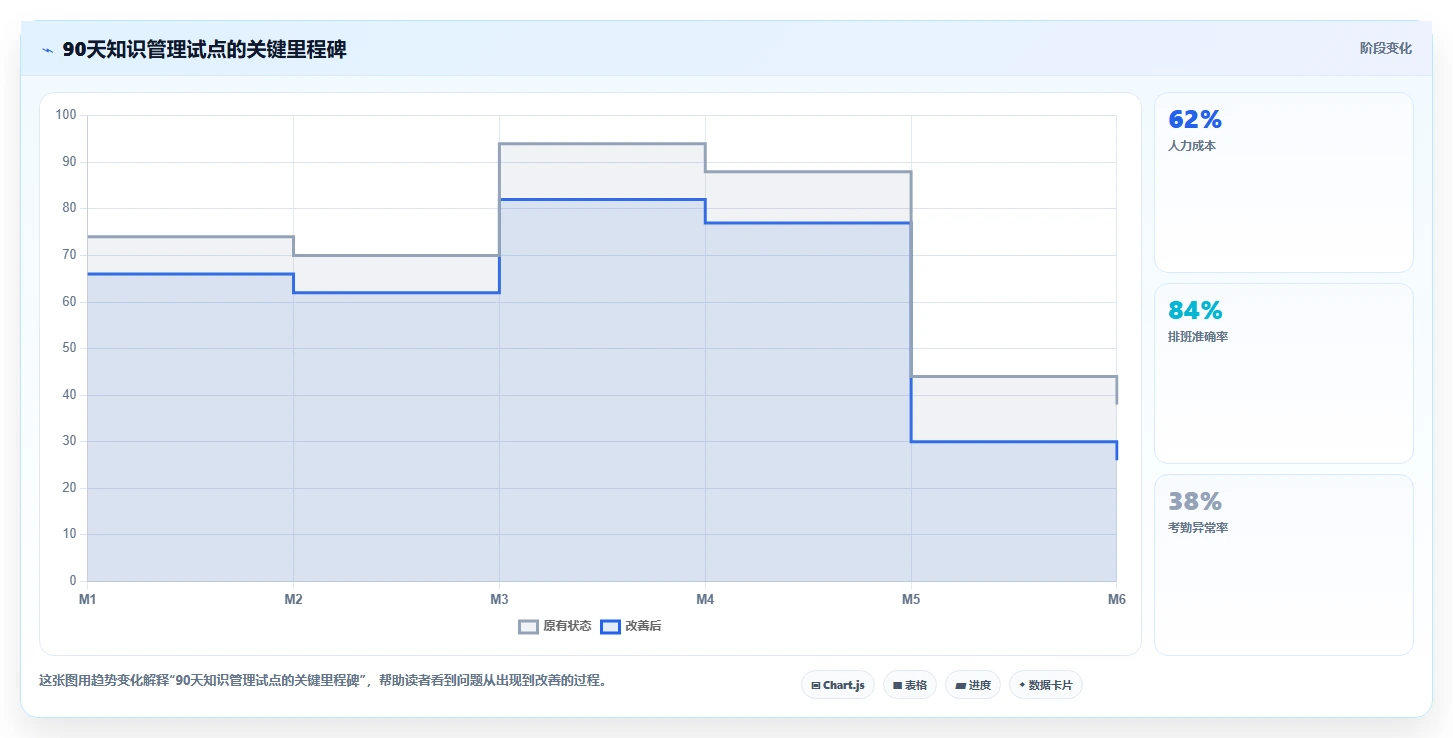This screenshot has height=738, width=1453.
Task: Toggle the 改善后 legend item
Action: [631, 627]
